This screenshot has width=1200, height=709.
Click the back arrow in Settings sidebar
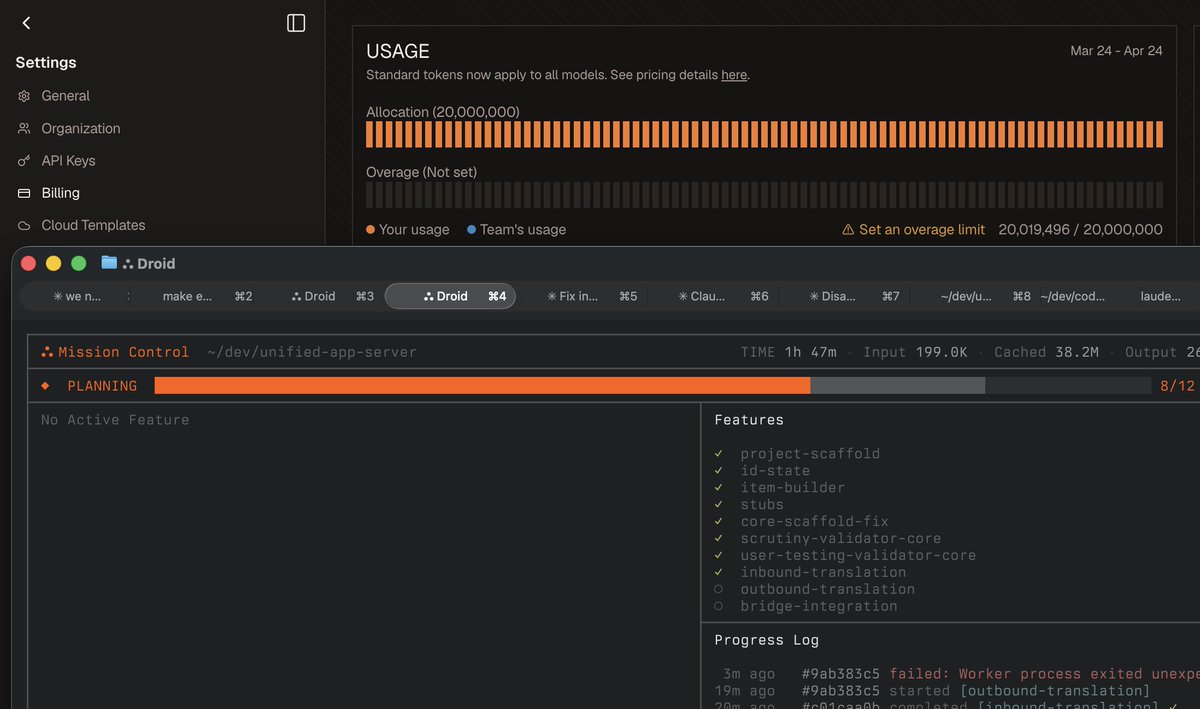tap(26, 23)
